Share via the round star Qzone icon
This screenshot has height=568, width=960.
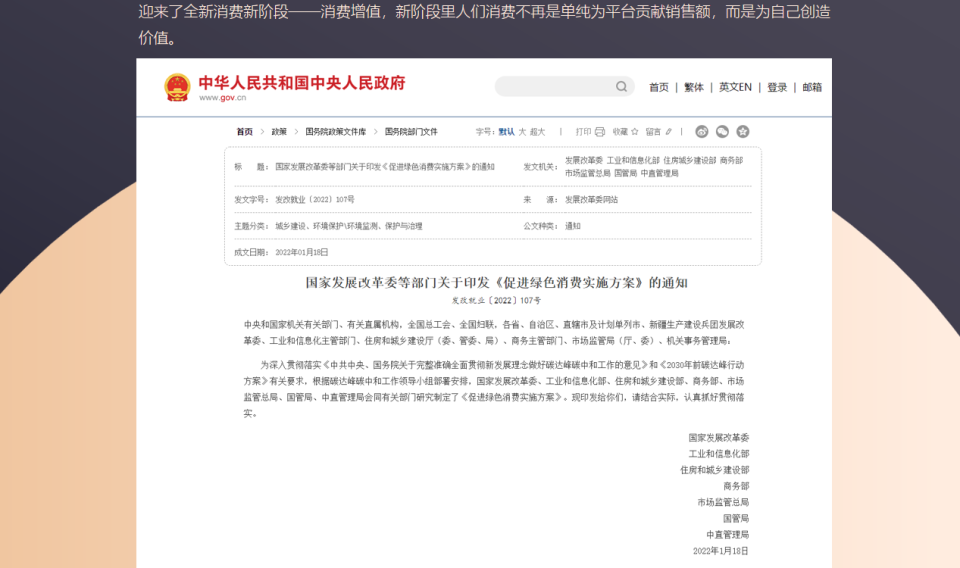[x=743, y=132]
